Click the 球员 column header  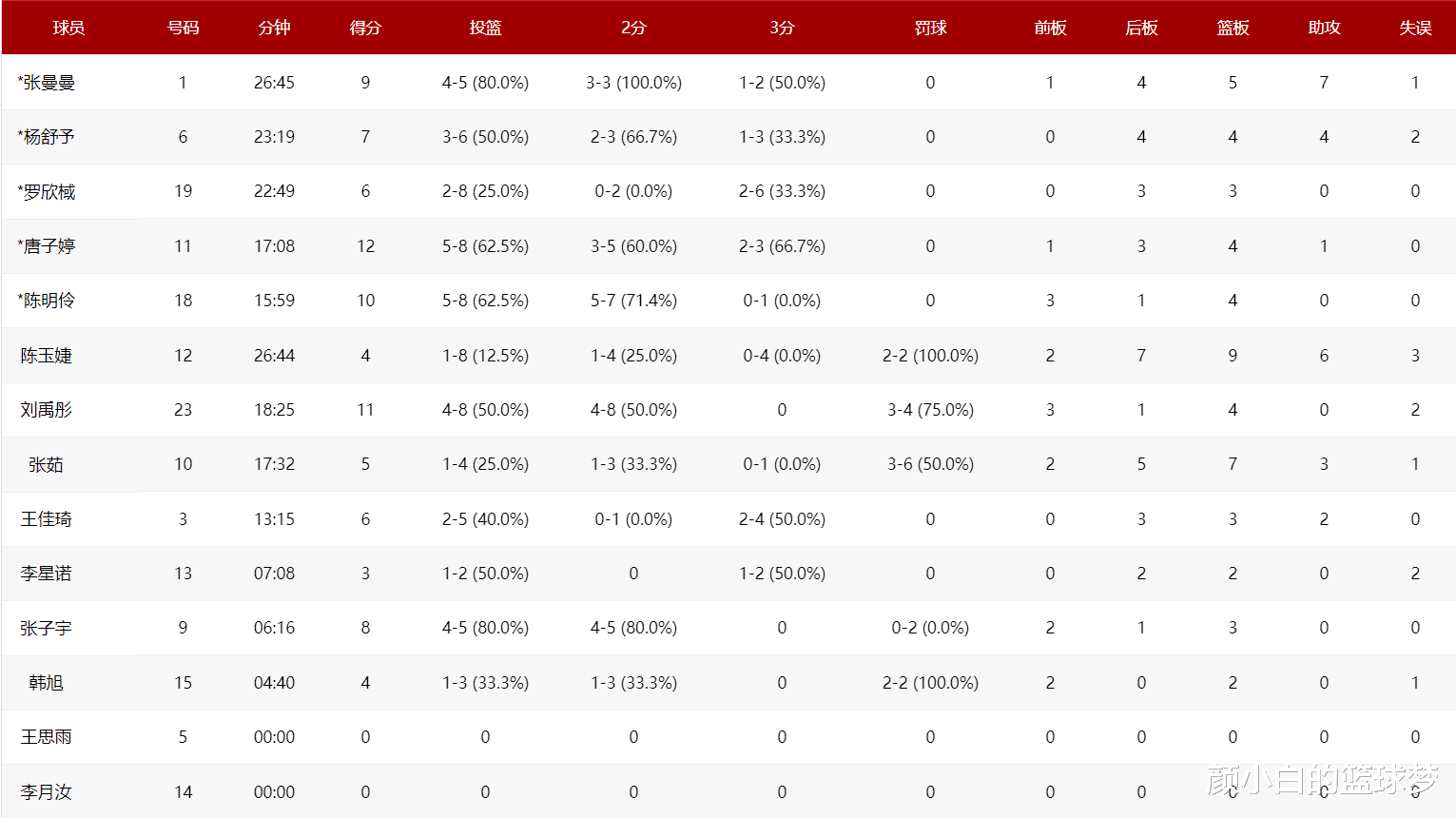click(68, 28)
